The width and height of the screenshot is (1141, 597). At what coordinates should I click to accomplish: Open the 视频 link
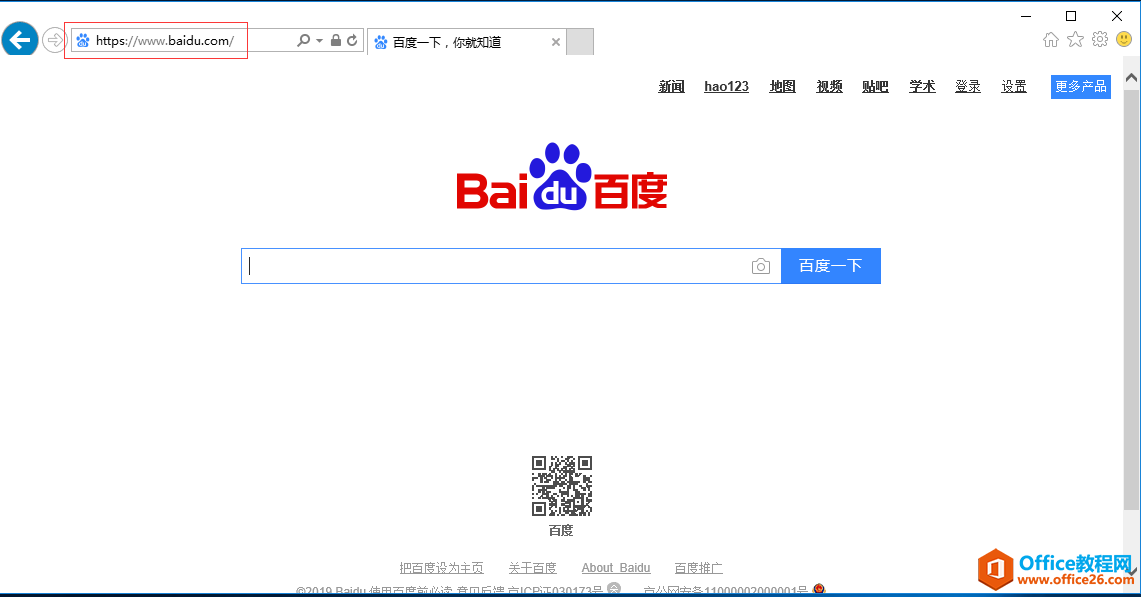830,87
